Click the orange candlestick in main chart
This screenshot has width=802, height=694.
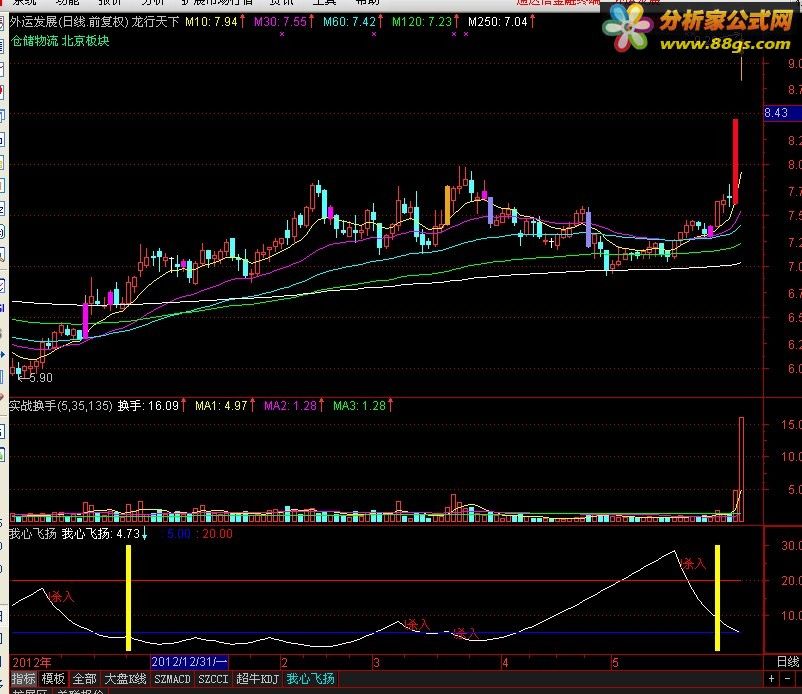point(448,205)
